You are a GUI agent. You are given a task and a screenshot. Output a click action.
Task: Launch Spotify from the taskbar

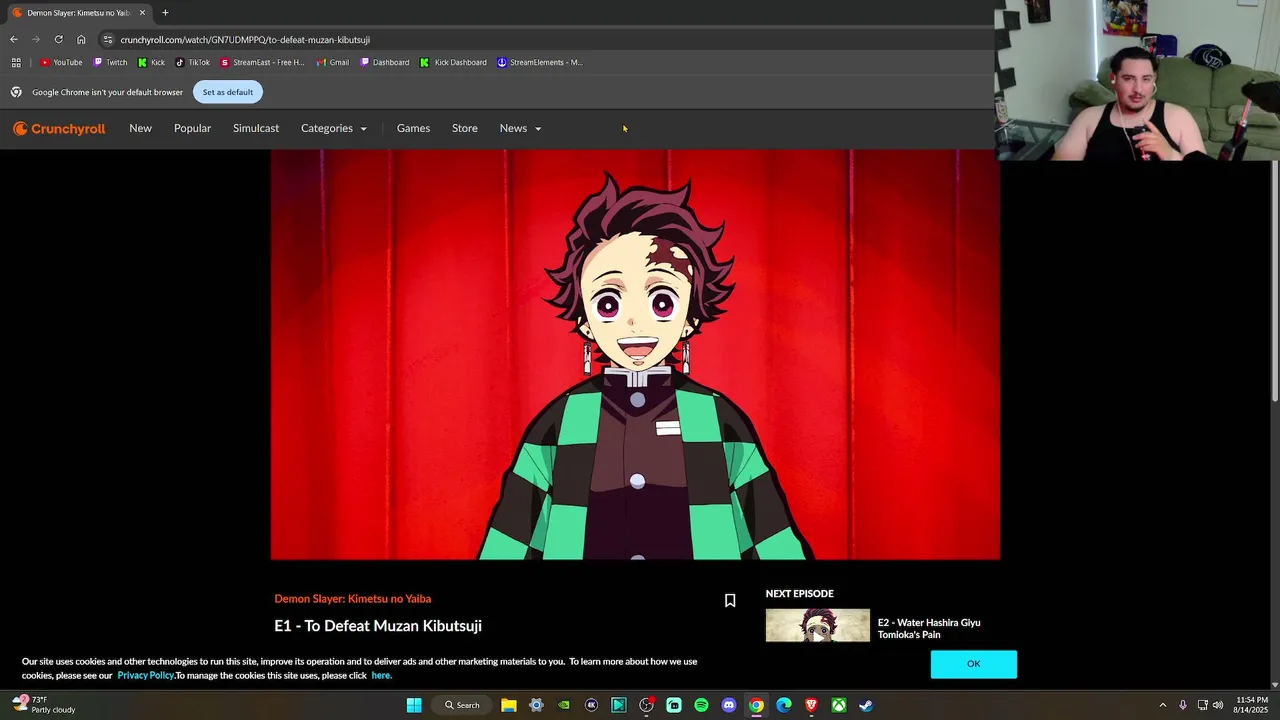pos(701,705)
